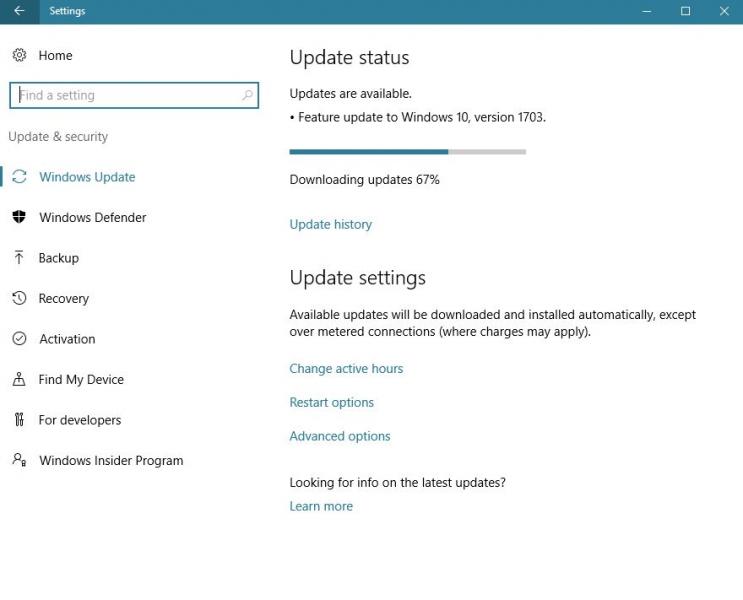743x600 pixels.
Task: Open Change active hours link
Action: (346, 368)
